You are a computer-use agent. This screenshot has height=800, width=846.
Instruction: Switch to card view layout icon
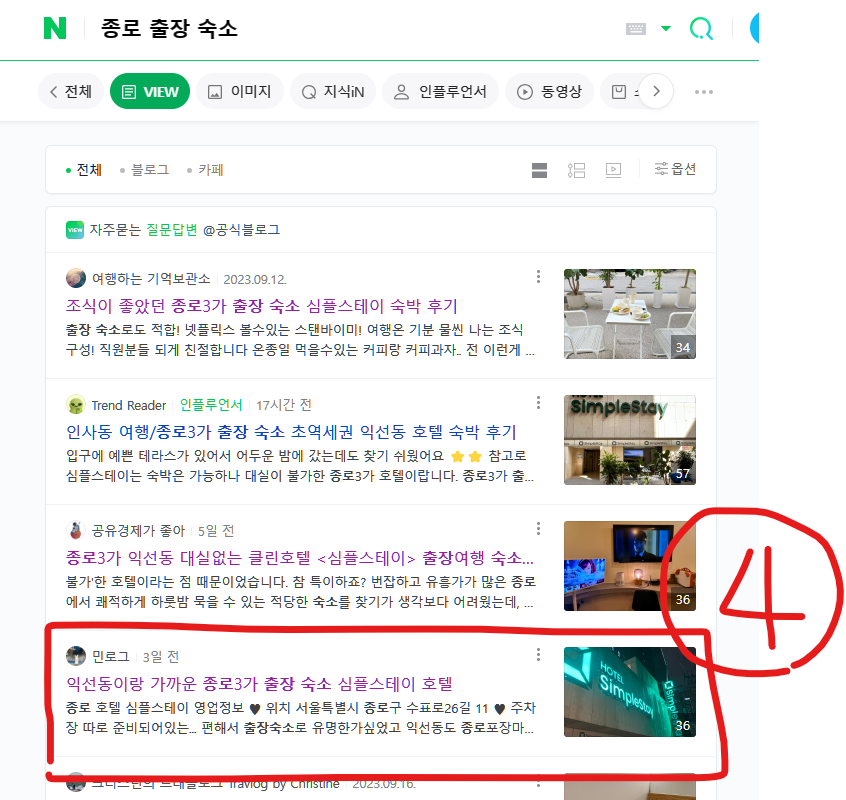click(x=539, y=170)
